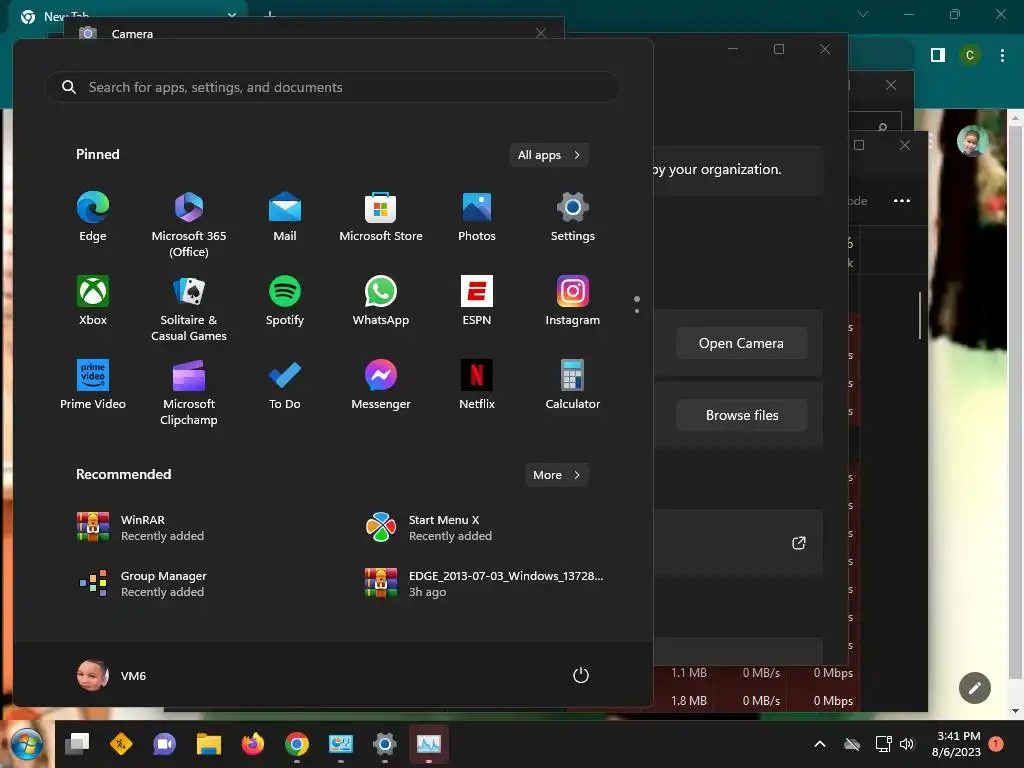The width and height of the screenshot is (1024, 768).
Task: Switch to Chrome on the taskbar
Action: [x=296, y=744]
